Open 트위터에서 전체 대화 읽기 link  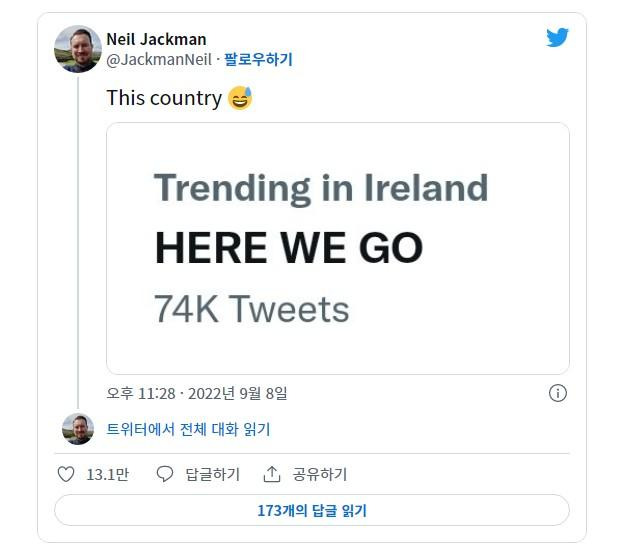click(188, 429)
